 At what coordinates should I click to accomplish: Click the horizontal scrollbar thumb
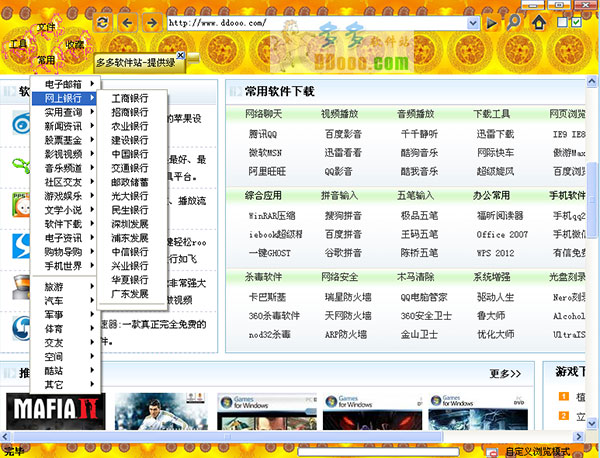(x=228, y=436)
